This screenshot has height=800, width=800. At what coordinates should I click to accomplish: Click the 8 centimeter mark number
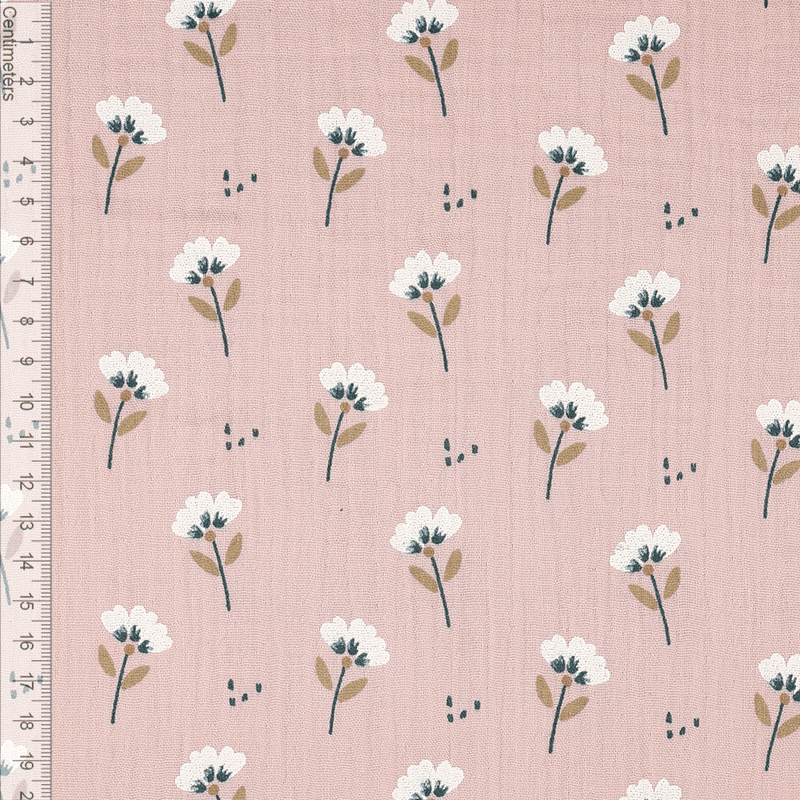point(26,321)
